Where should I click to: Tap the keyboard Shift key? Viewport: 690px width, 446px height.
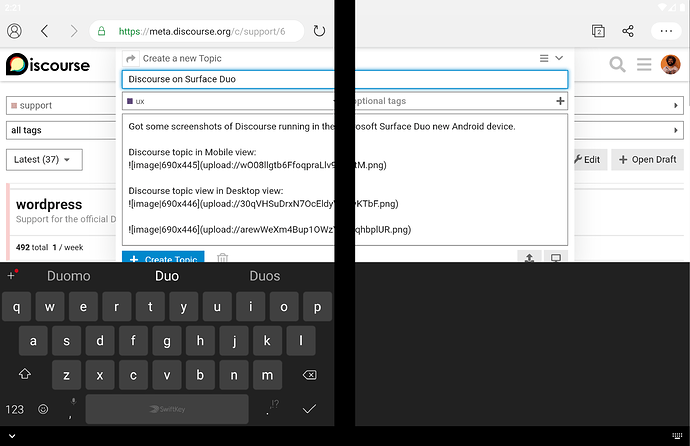[x=25, y=374]
